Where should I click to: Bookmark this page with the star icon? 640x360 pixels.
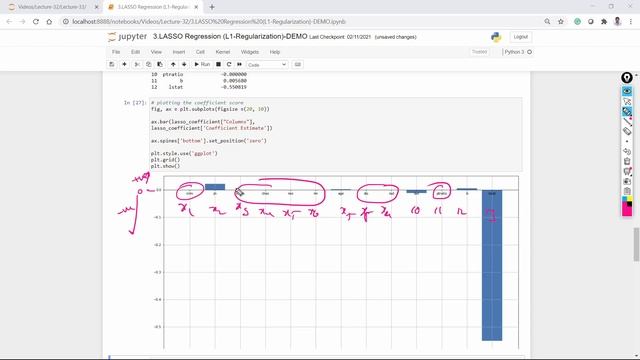click(561, 22)
